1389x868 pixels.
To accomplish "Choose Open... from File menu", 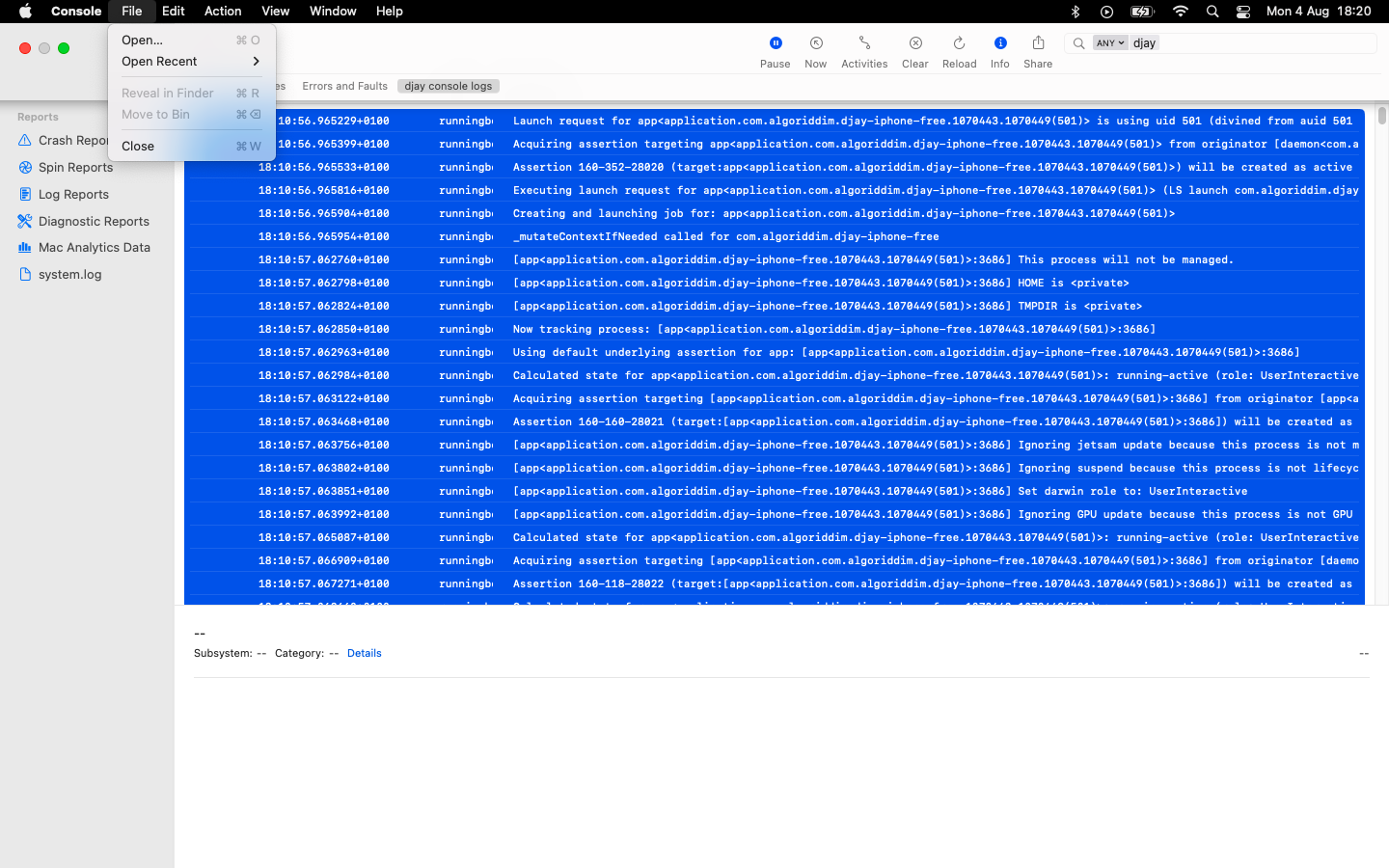I will [x=192, y=40].
